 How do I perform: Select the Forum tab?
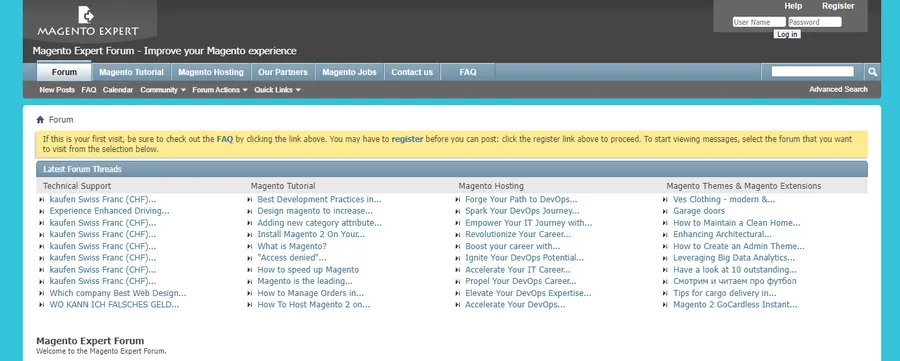pos(64,72)
